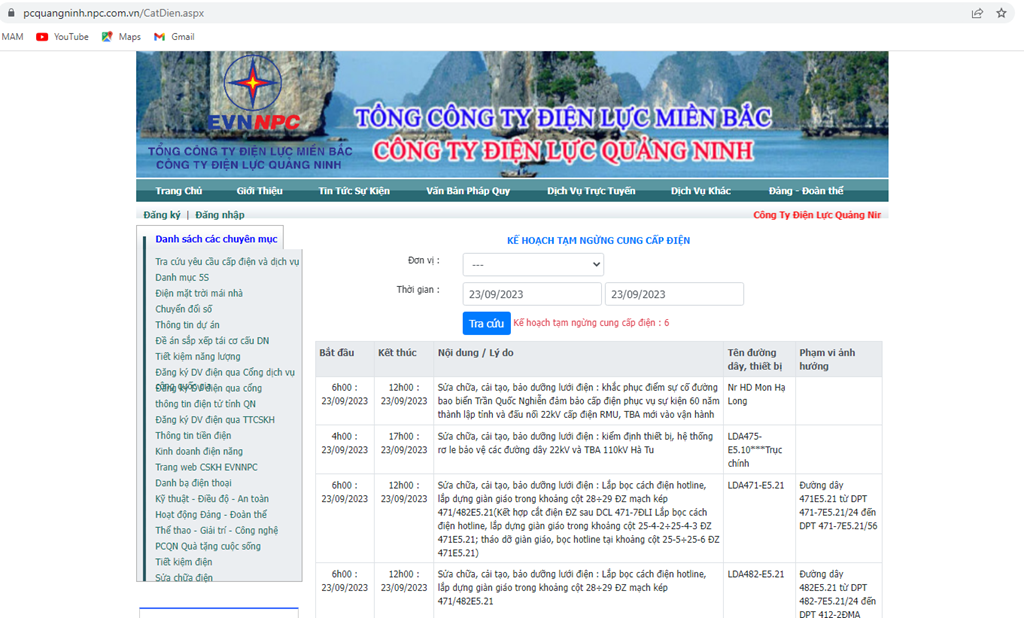Open the Văn Bản Pháp Quy menu
1024x618 pixels.
pos(468,191)
